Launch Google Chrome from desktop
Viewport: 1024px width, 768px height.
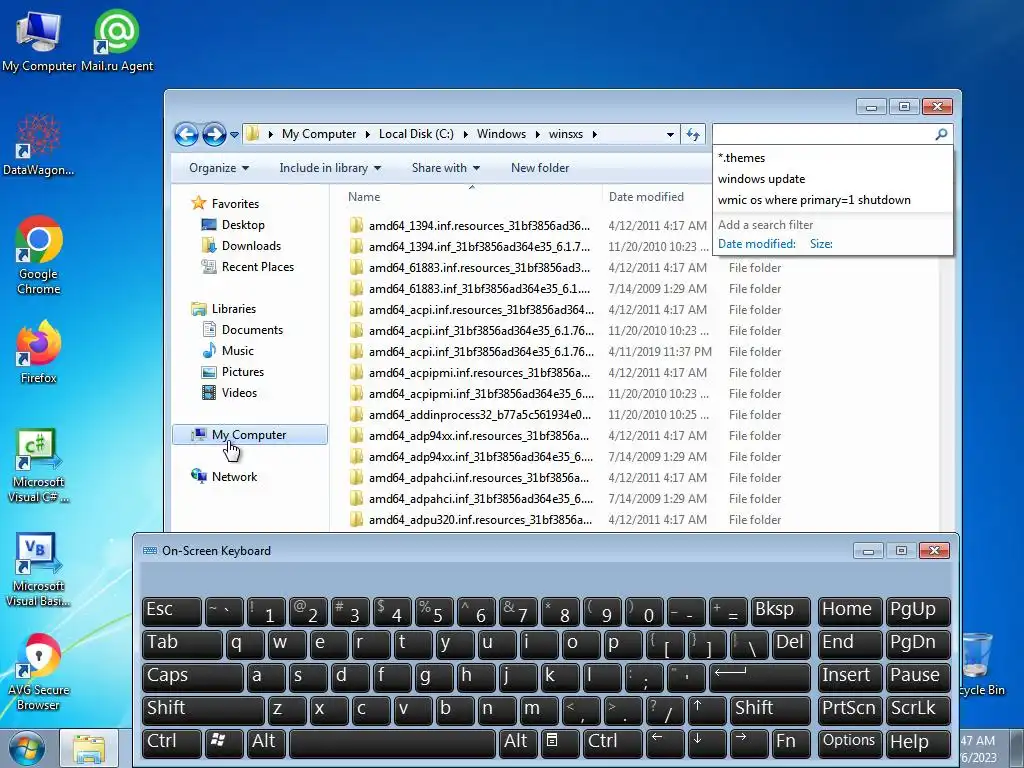point(39,255)
